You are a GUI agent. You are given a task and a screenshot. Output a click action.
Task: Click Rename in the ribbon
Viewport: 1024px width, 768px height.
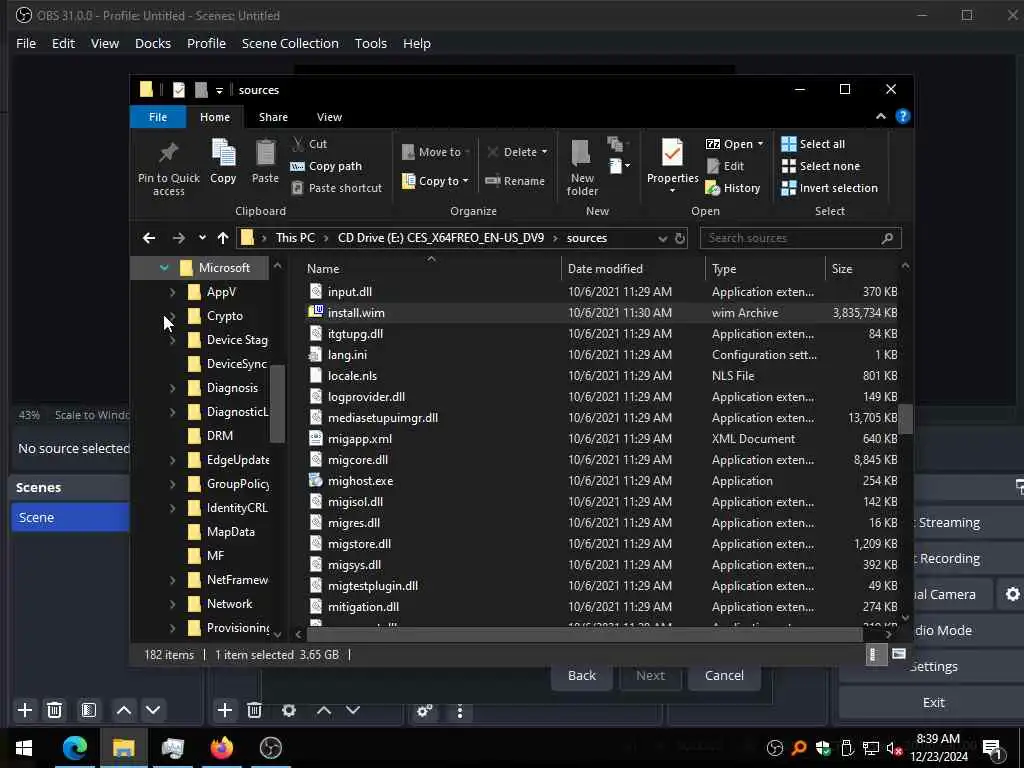coord(515,181)
